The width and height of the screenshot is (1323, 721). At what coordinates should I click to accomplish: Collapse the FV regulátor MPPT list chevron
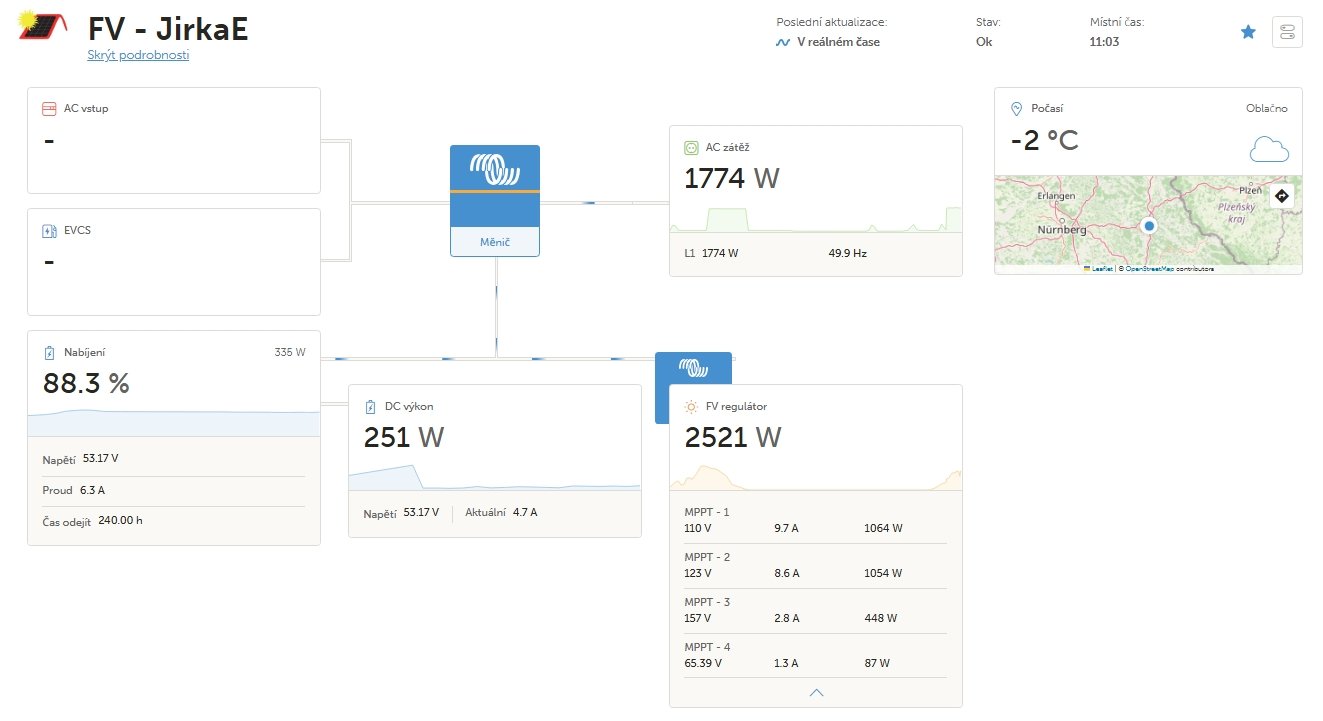click(816, 692)
